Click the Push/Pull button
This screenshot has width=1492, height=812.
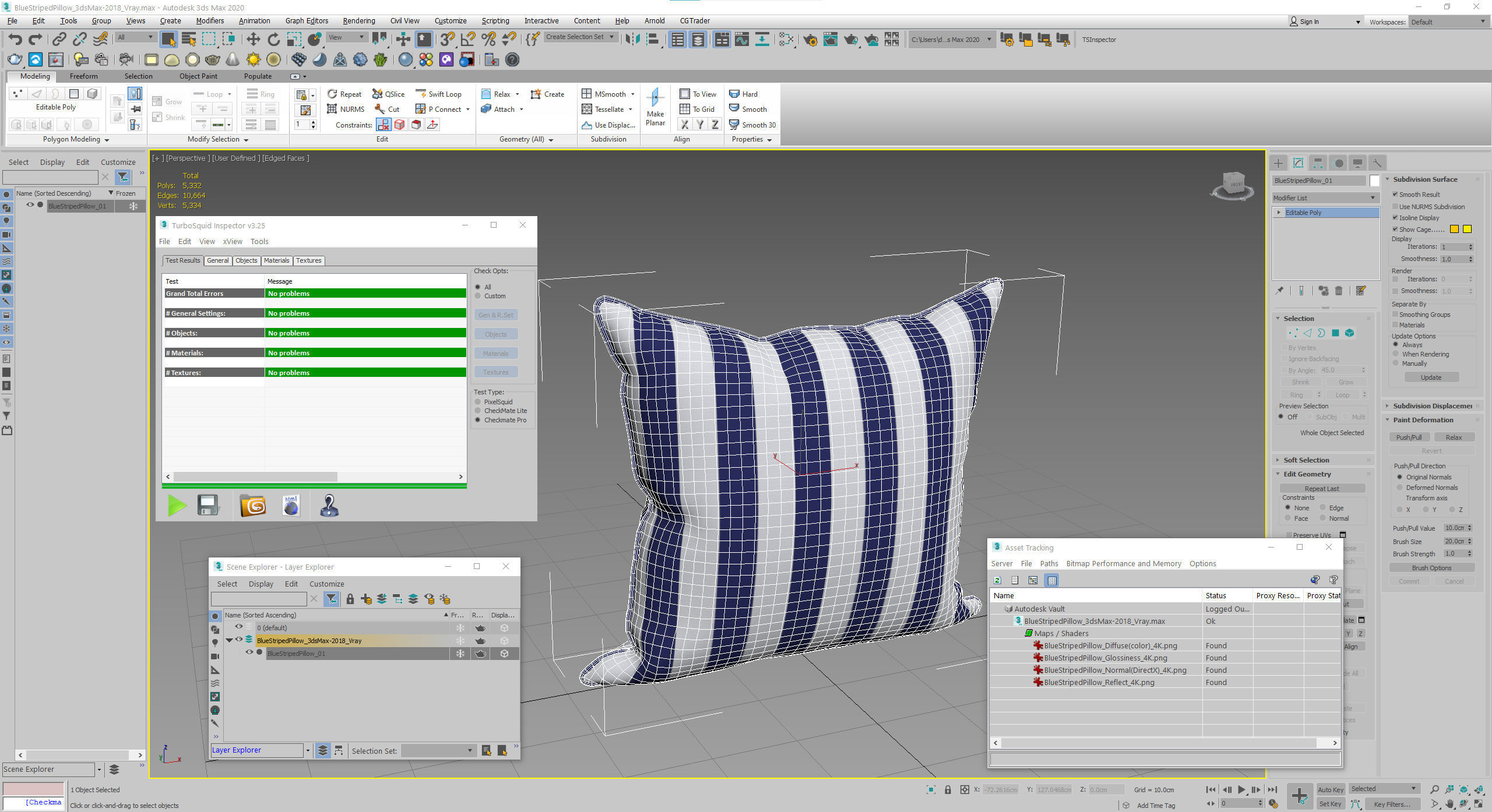[1409, 437]
